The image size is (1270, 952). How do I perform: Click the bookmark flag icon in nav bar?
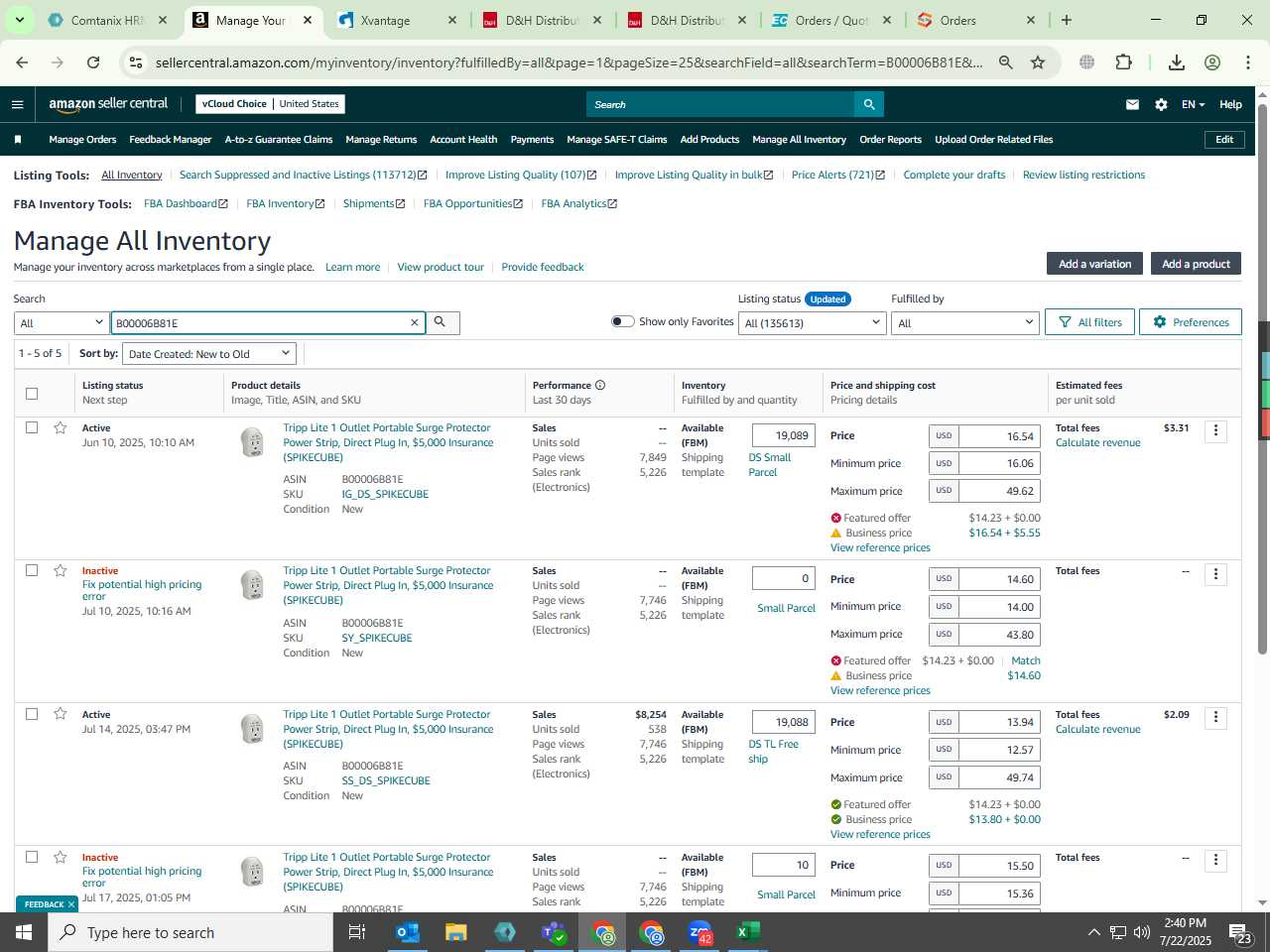tap(17, 140)
